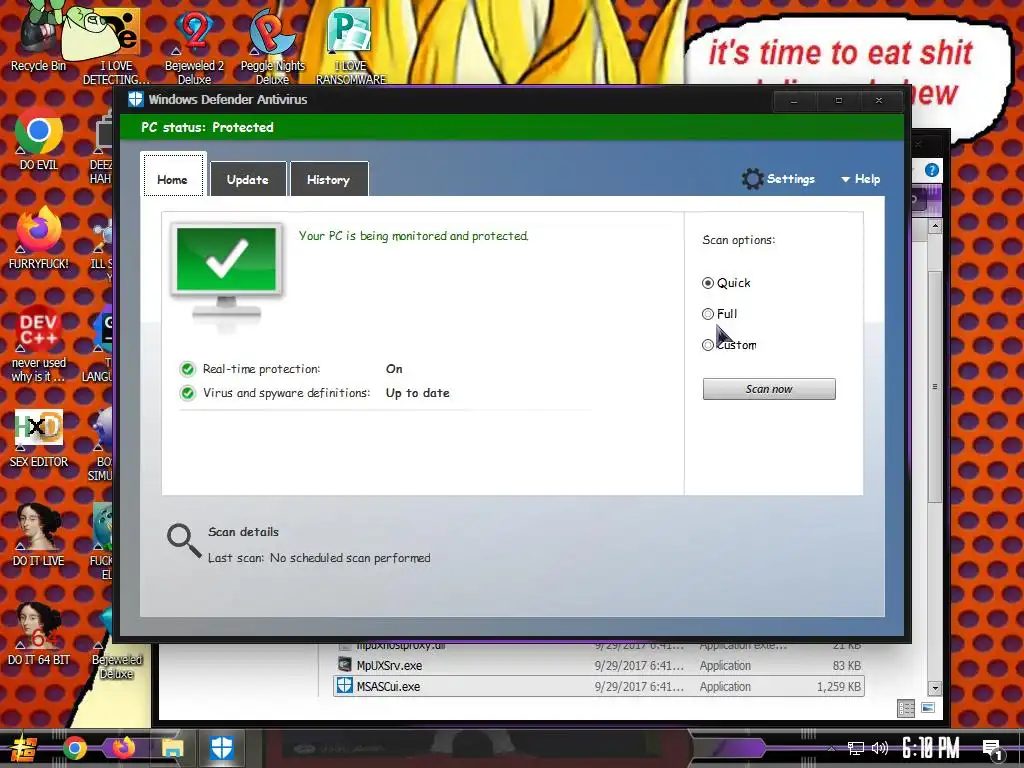Viewport: 1024px width, 768px height.
Task: Click the Windows Defender shield title icon
Action: coord(135,99)
